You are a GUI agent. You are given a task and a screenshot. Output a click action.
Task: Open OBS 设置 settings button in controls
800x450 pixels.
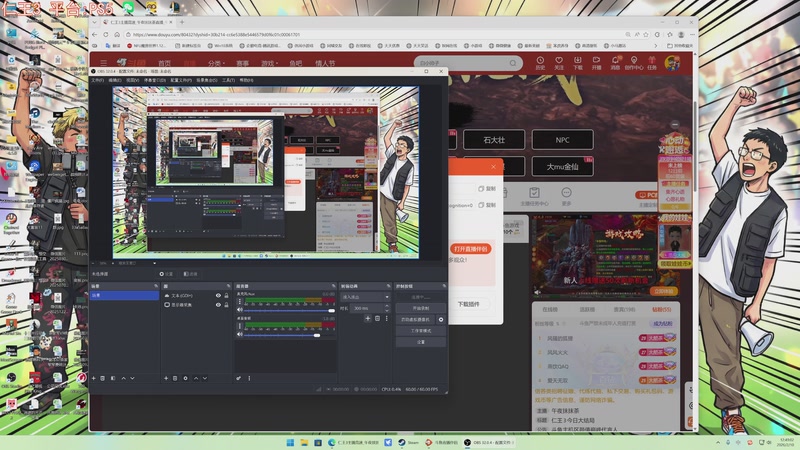[420, 342]
